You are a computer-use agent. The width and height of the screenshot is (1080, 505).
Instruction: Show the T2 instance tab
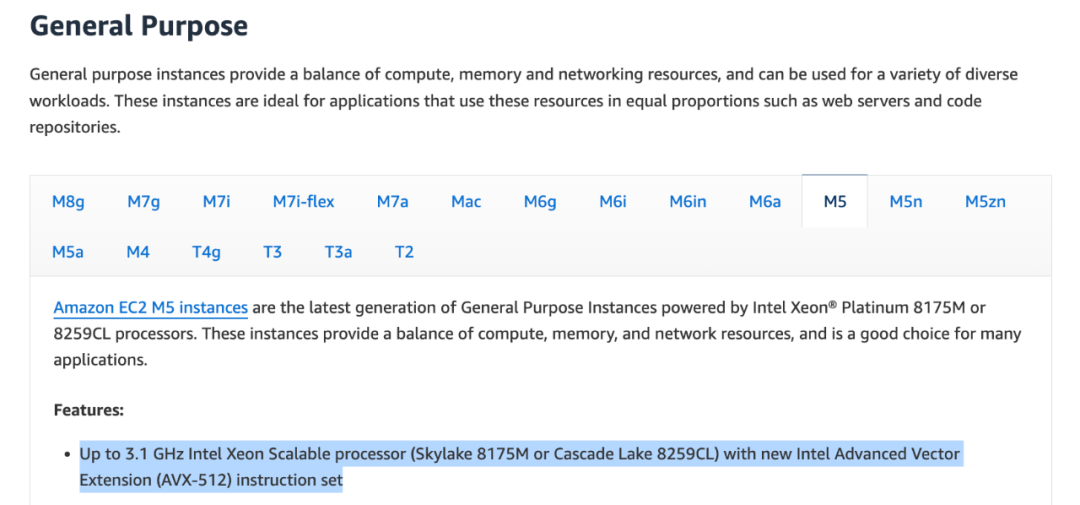(404, 252)
